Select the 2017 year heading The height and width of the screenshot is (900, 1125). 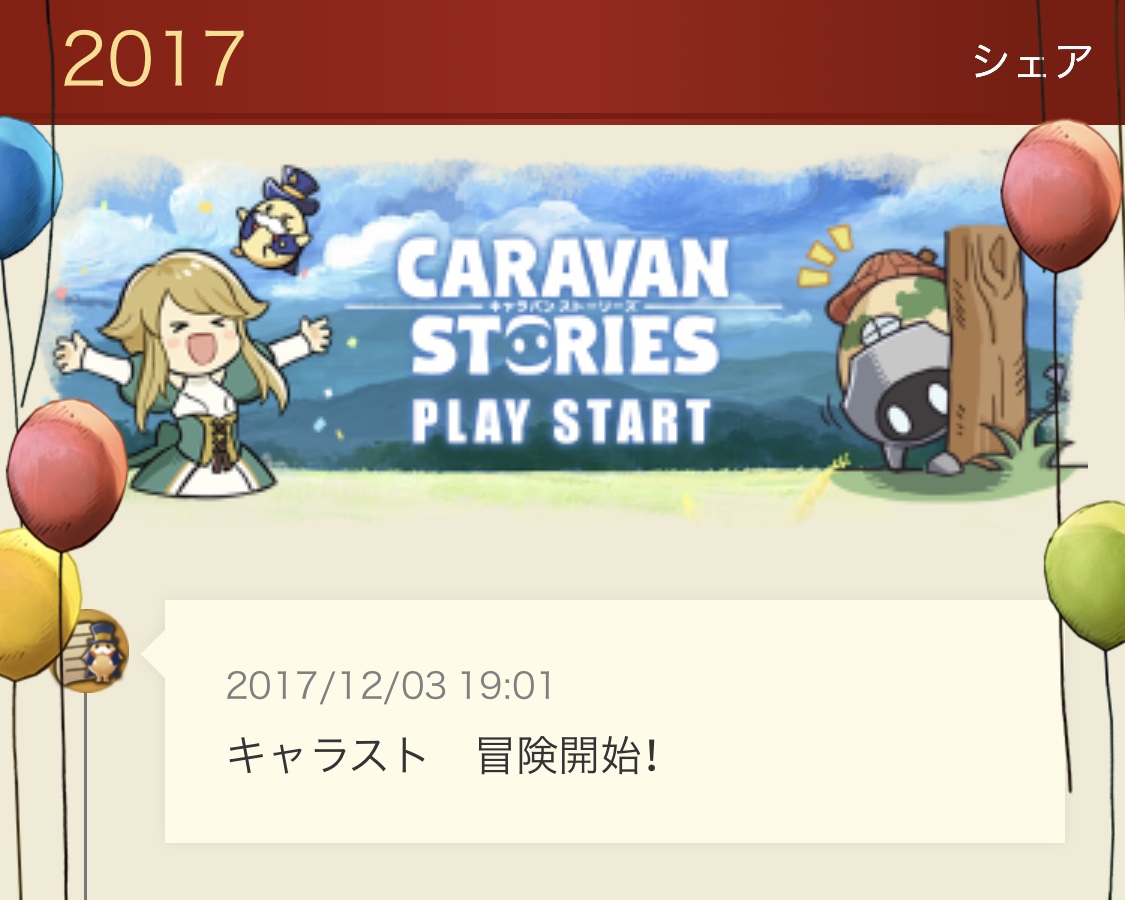[x=154, y=60]
